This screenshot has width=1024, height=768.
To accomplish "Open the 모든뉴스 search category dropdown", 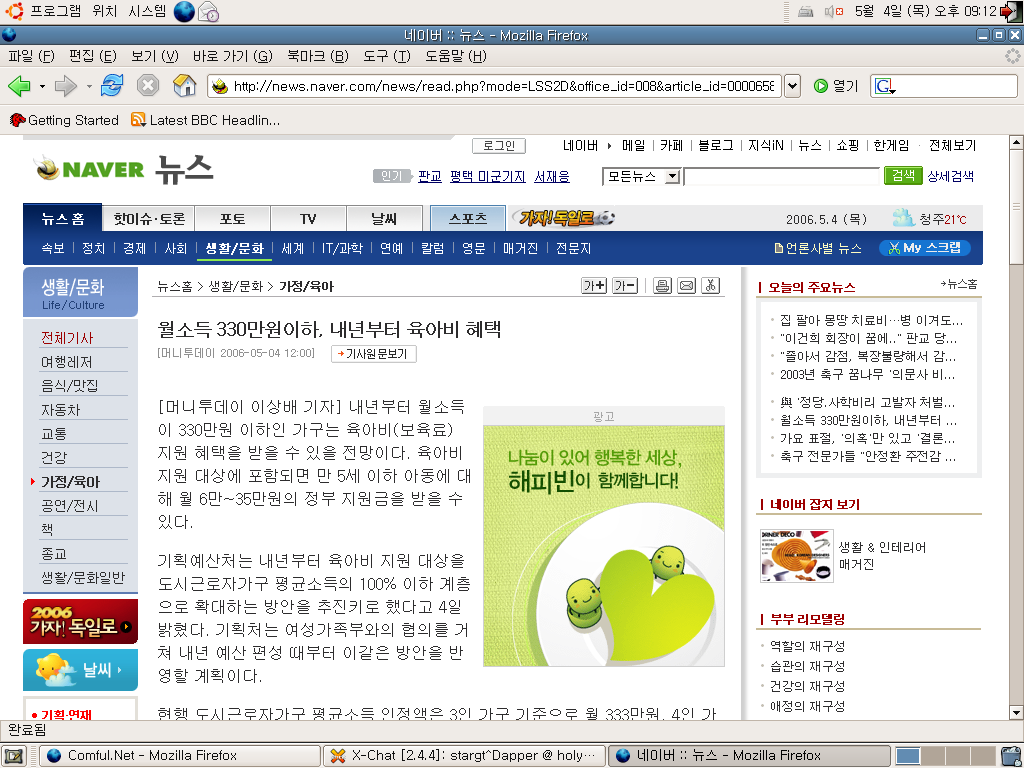I will tap(641, 176).
